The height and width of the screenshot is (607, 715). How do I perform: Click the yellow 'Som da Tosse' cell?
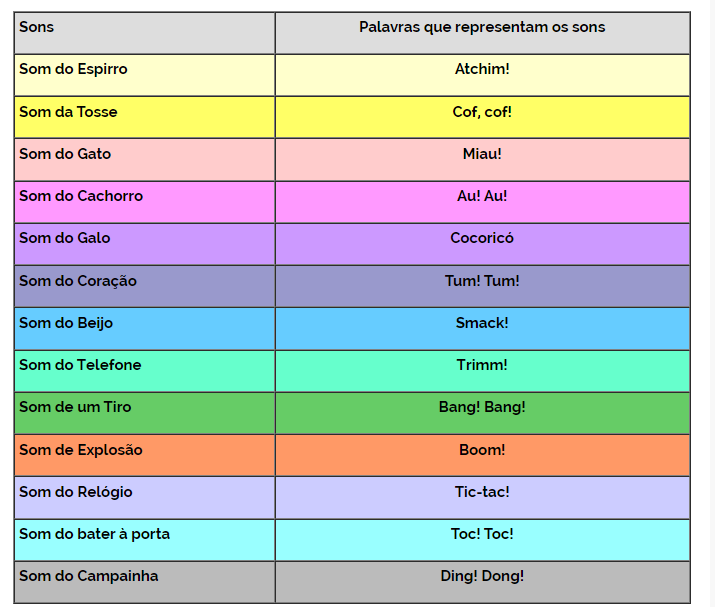pyautogui.click(x=145, y=117)
